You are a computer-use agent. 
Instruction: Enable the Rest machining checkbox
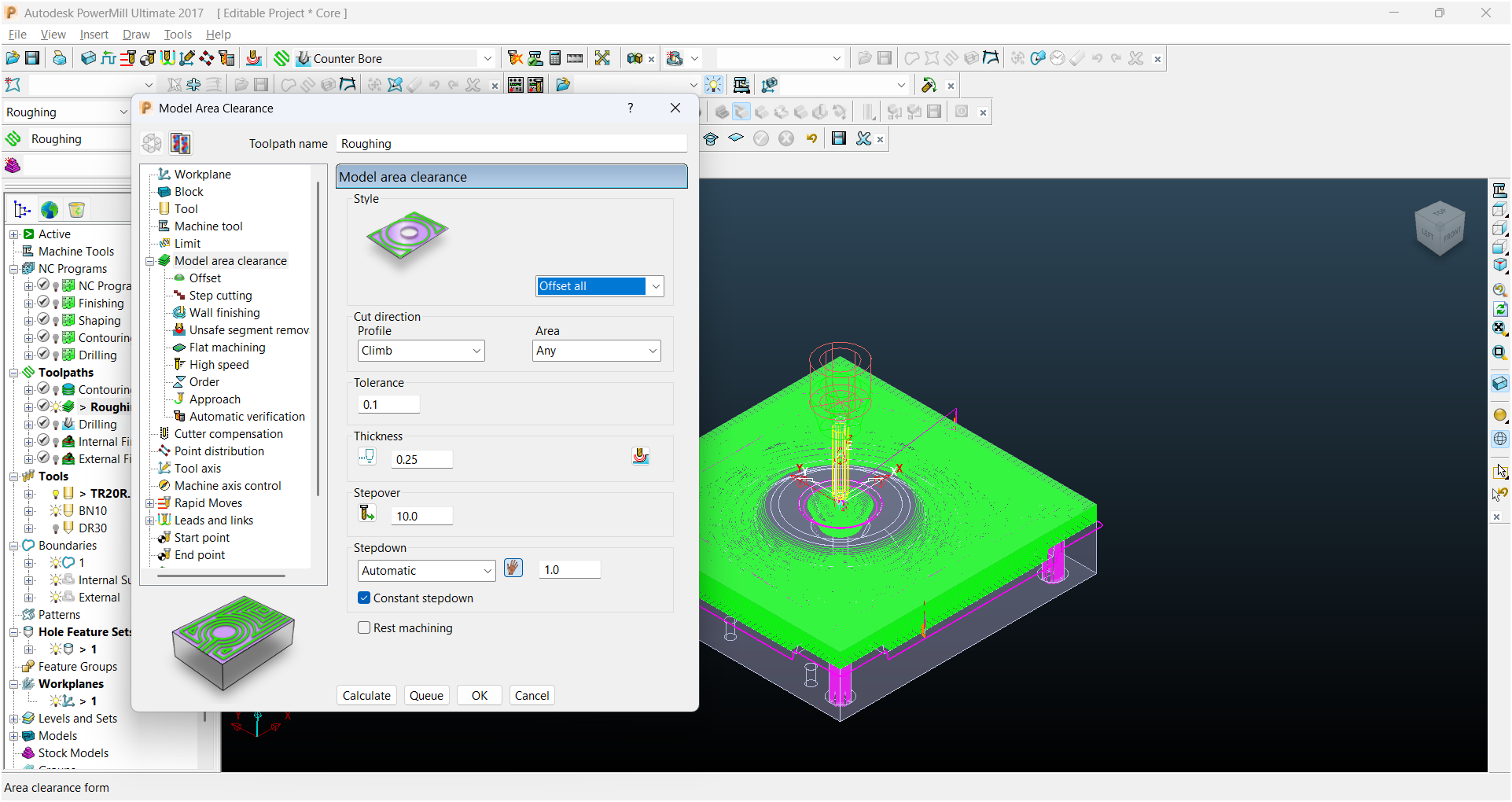(x=364, y=627)
